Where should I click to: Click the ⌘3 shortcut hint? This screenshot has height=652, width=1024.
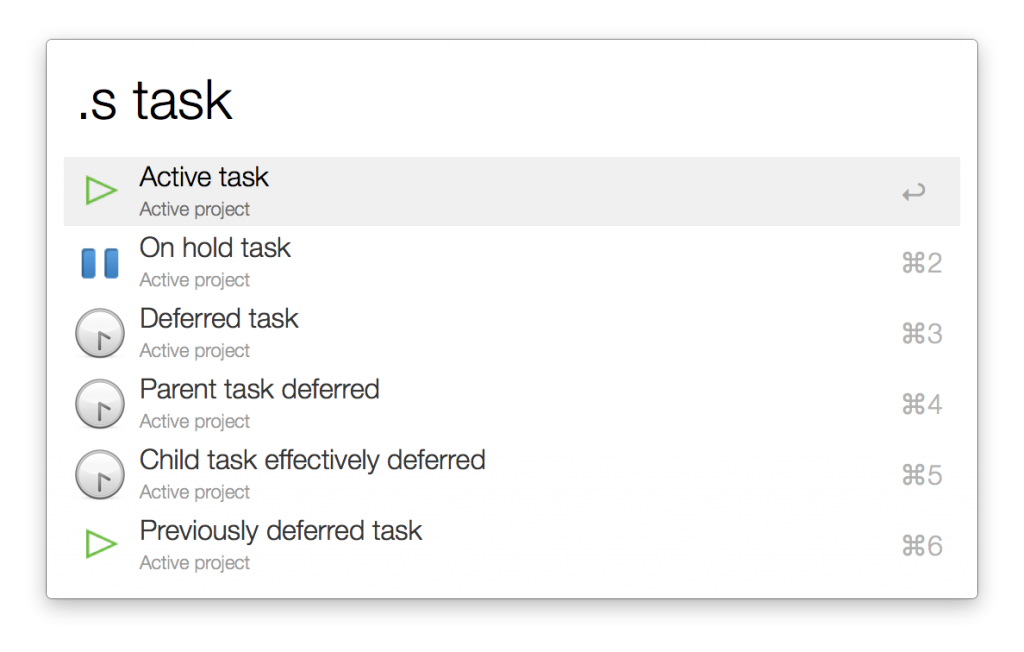coord(922,334)
